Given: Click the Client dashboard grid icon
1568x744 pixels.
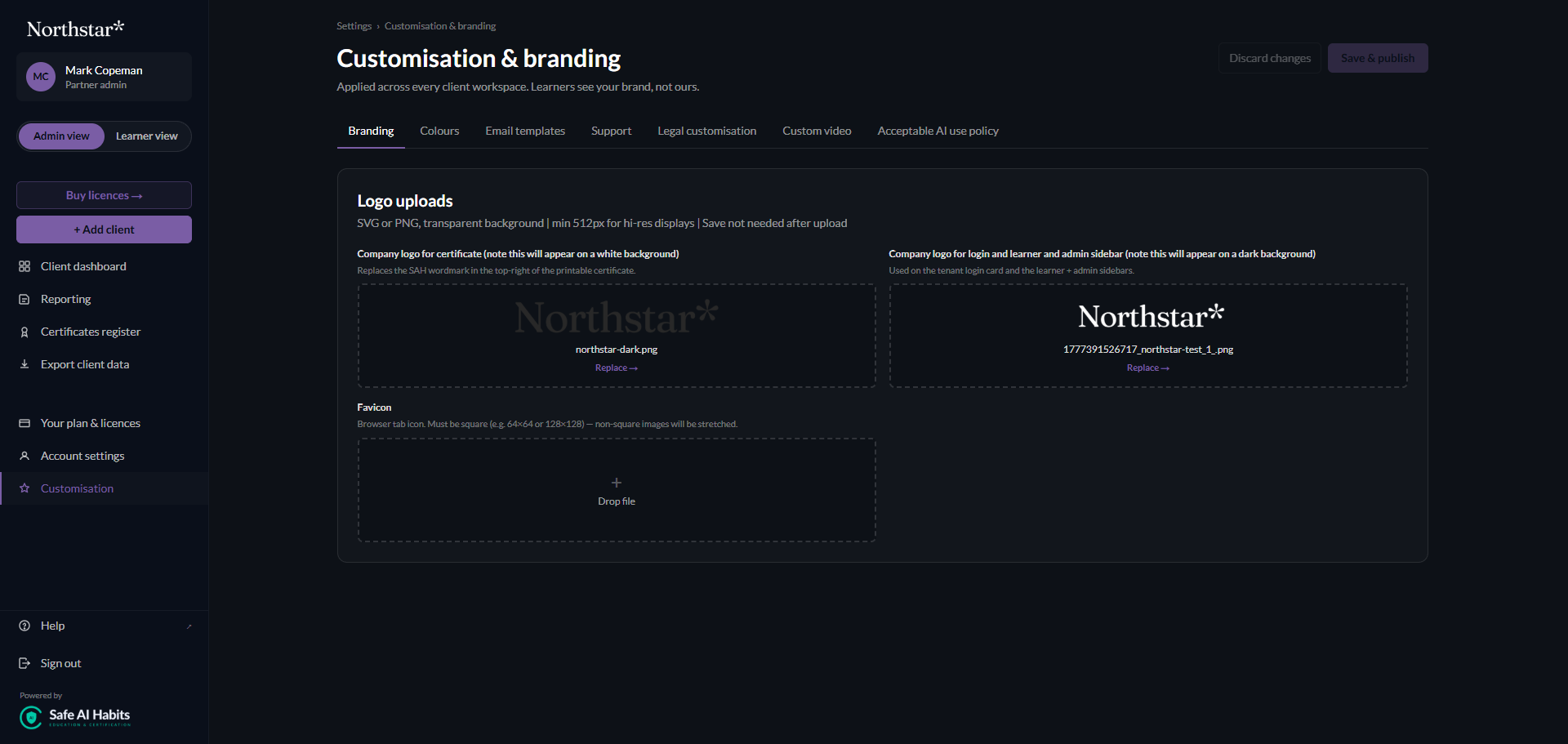Looking at the screenshot, I should 24,266.
